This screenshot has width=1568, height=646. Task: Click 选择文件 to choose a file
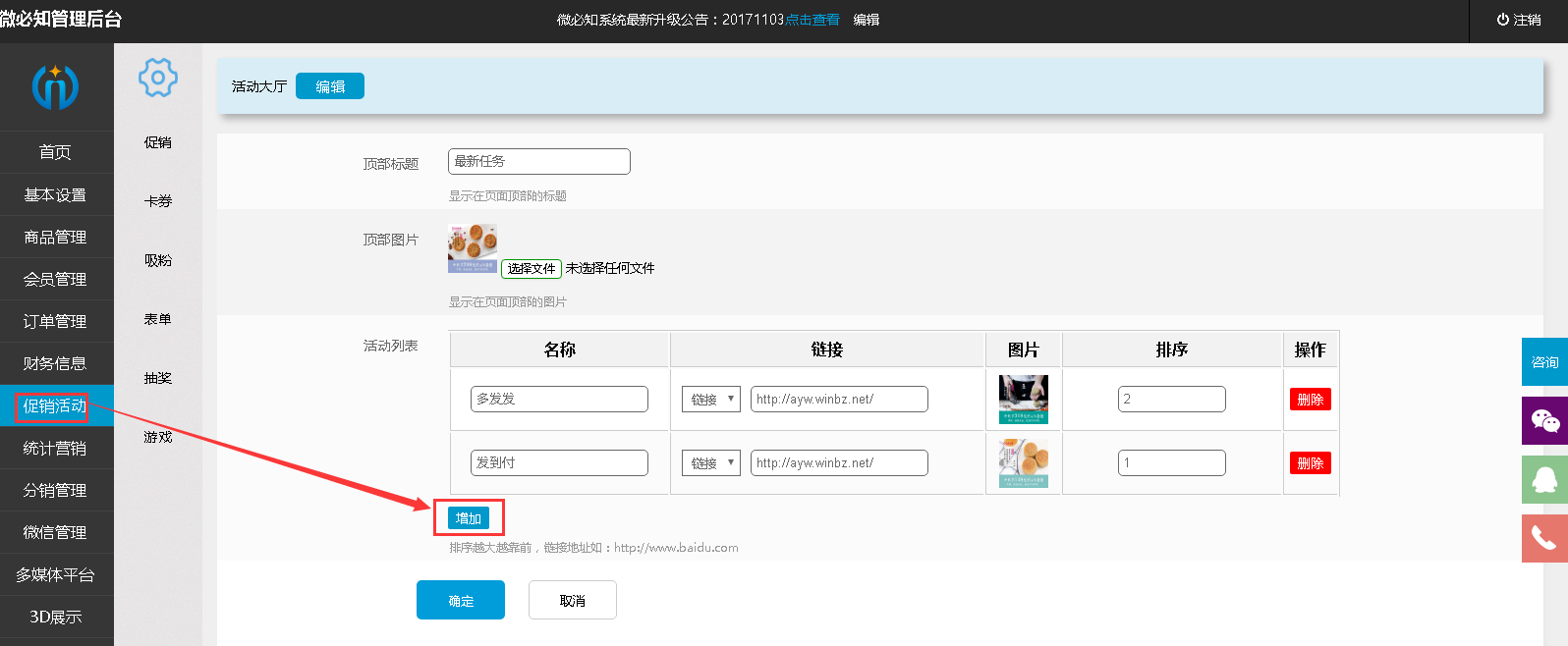[532, 269]
